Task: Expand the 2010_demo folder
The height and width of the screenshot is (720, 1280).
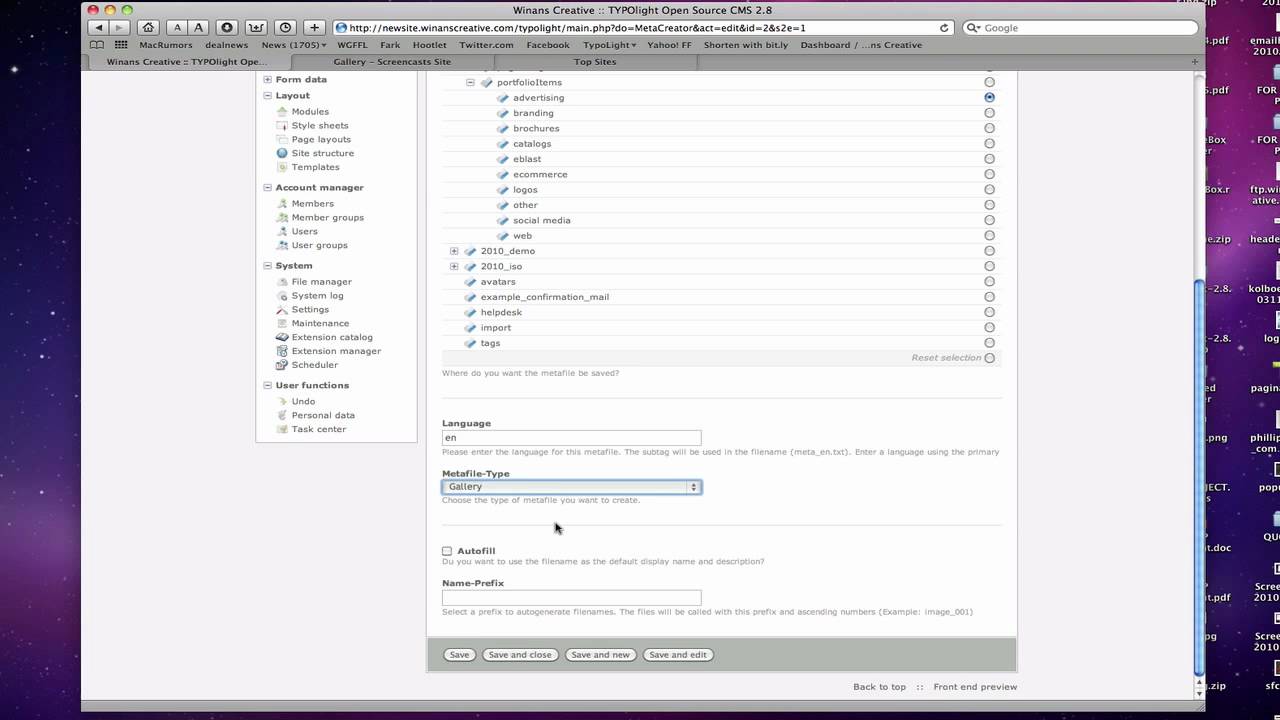Action: point(454,251)
